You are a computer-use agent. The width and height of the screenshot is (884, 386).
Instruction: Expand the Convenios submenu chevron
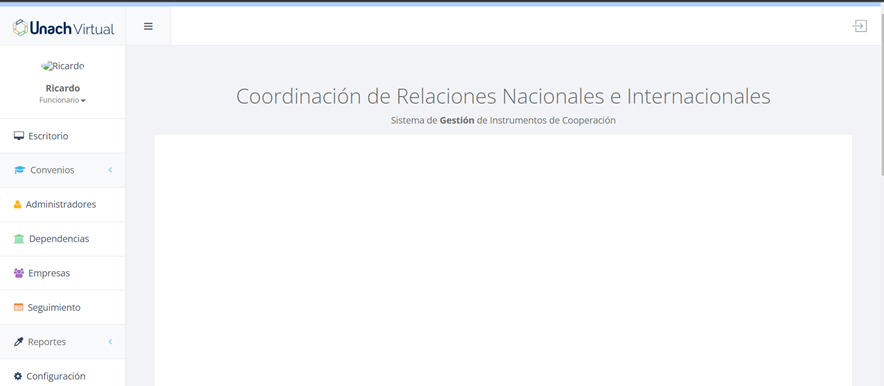[x=110, y=170]
